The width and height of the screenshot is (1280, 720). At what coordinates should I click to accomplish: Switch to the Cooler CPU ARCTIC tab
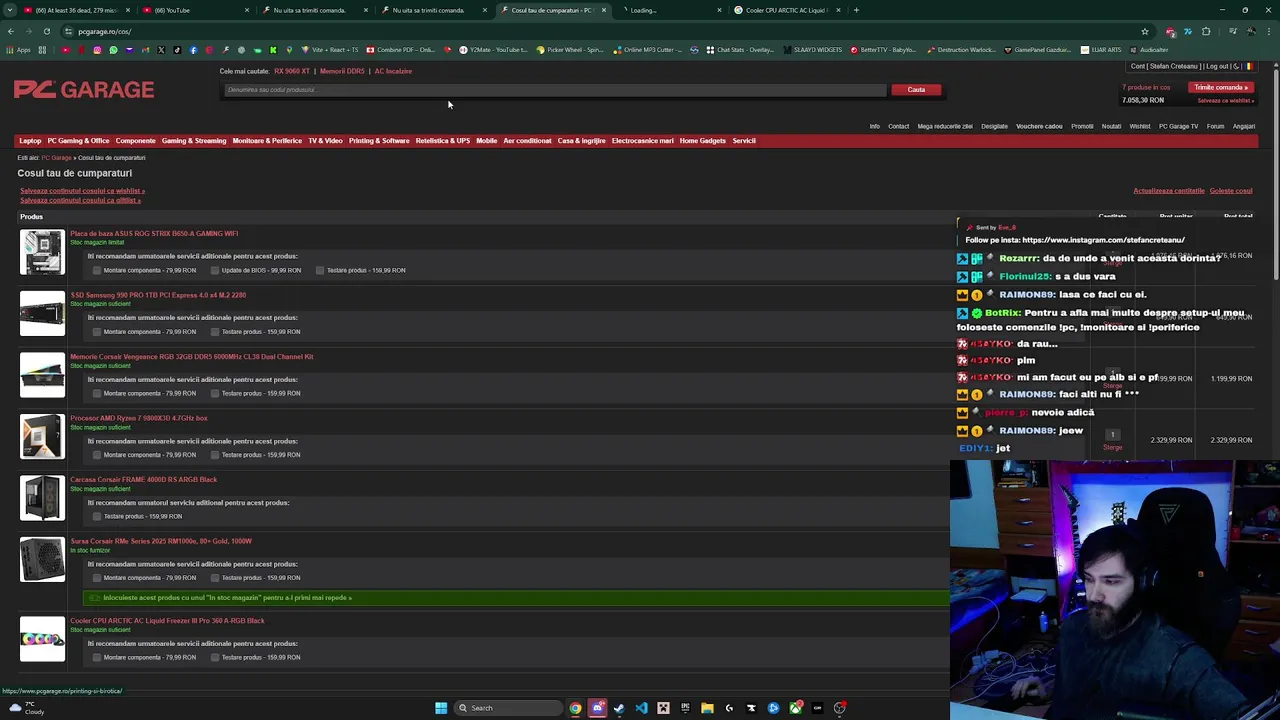[x=785, y=10]
